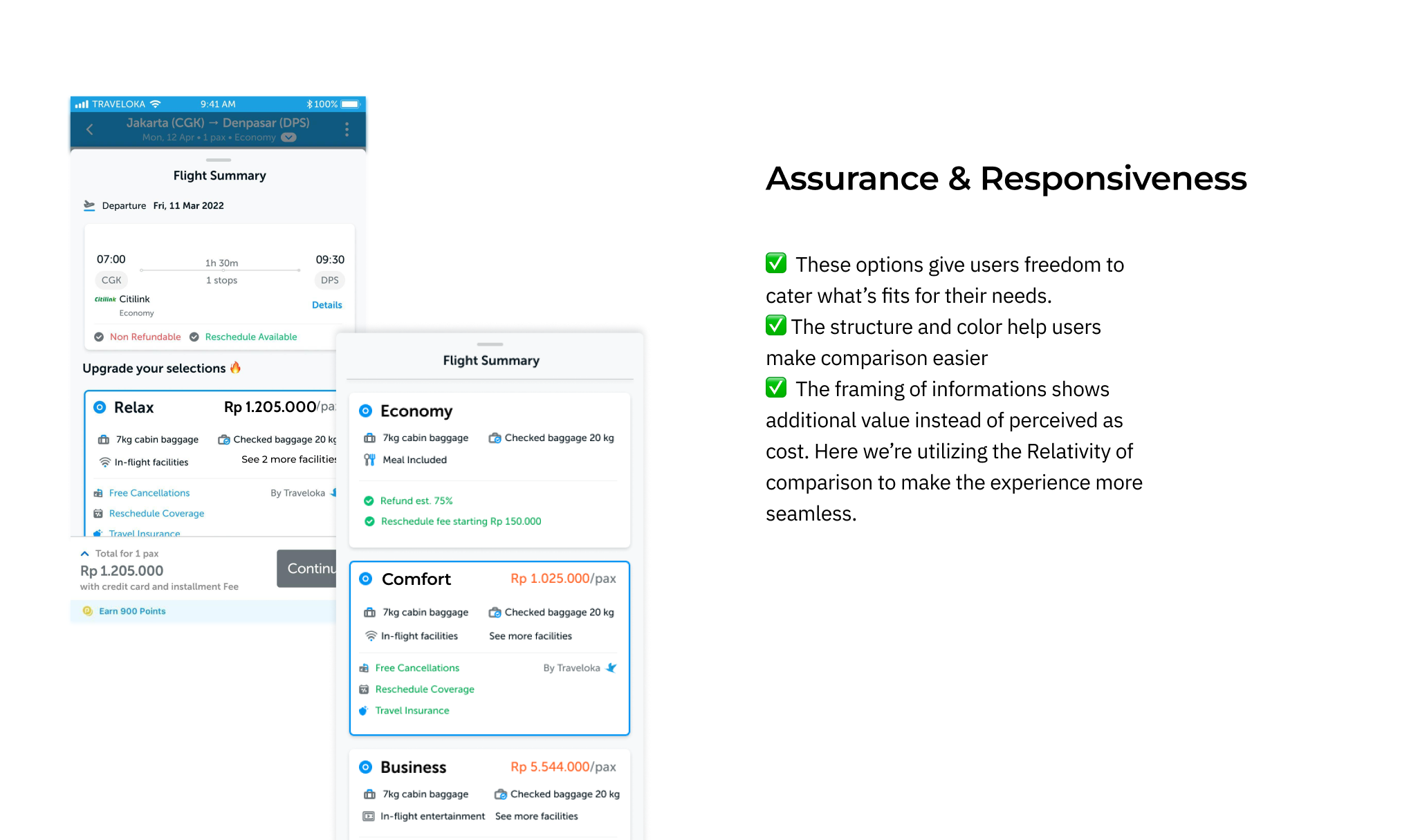Click the departure airplane icon
Image resolution: width=1409 pixels, height=840 pixels.
click(x=89, y=205)
